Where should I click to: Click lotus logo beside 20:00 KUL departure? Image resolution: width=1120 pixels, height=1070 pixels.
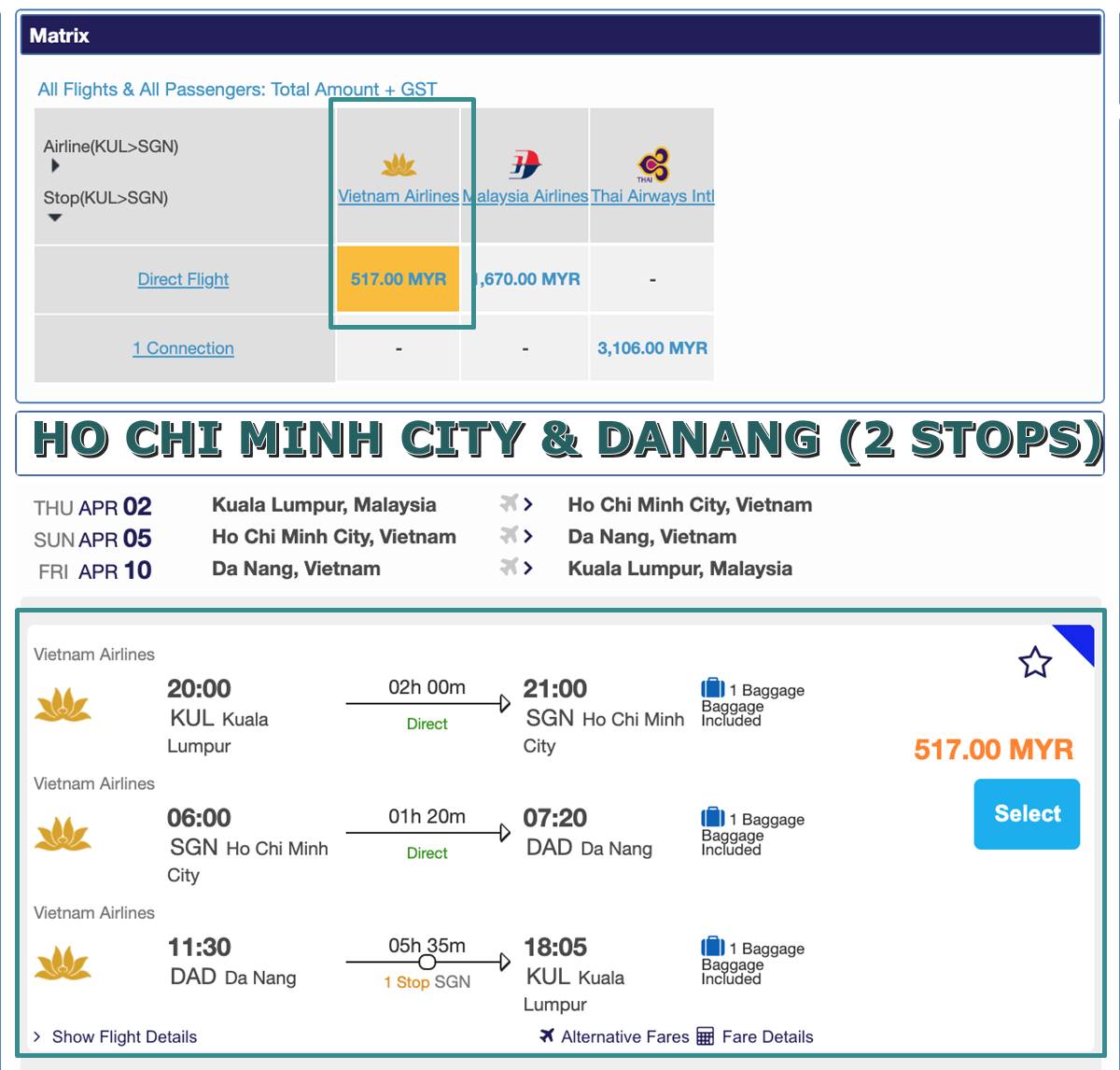coord(63,706)
